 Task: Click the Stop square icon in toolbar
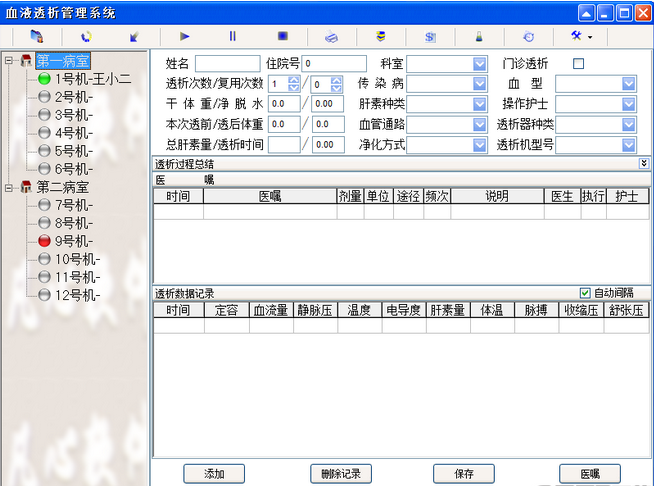point(283,36)
